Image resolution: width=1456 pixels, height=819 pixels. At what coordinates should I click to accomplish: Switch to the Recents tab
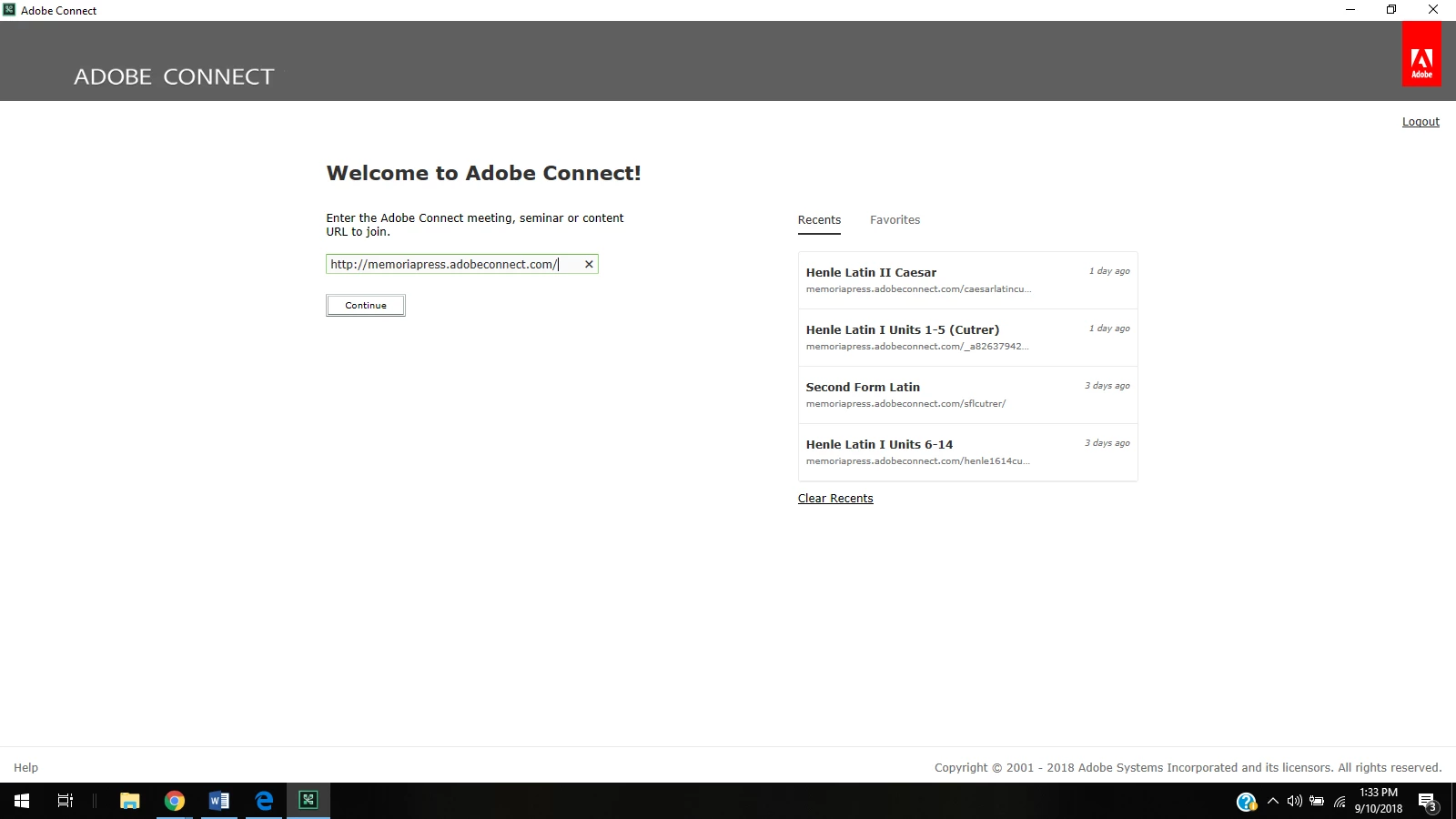pyautogui.click(x=819, y=219)
